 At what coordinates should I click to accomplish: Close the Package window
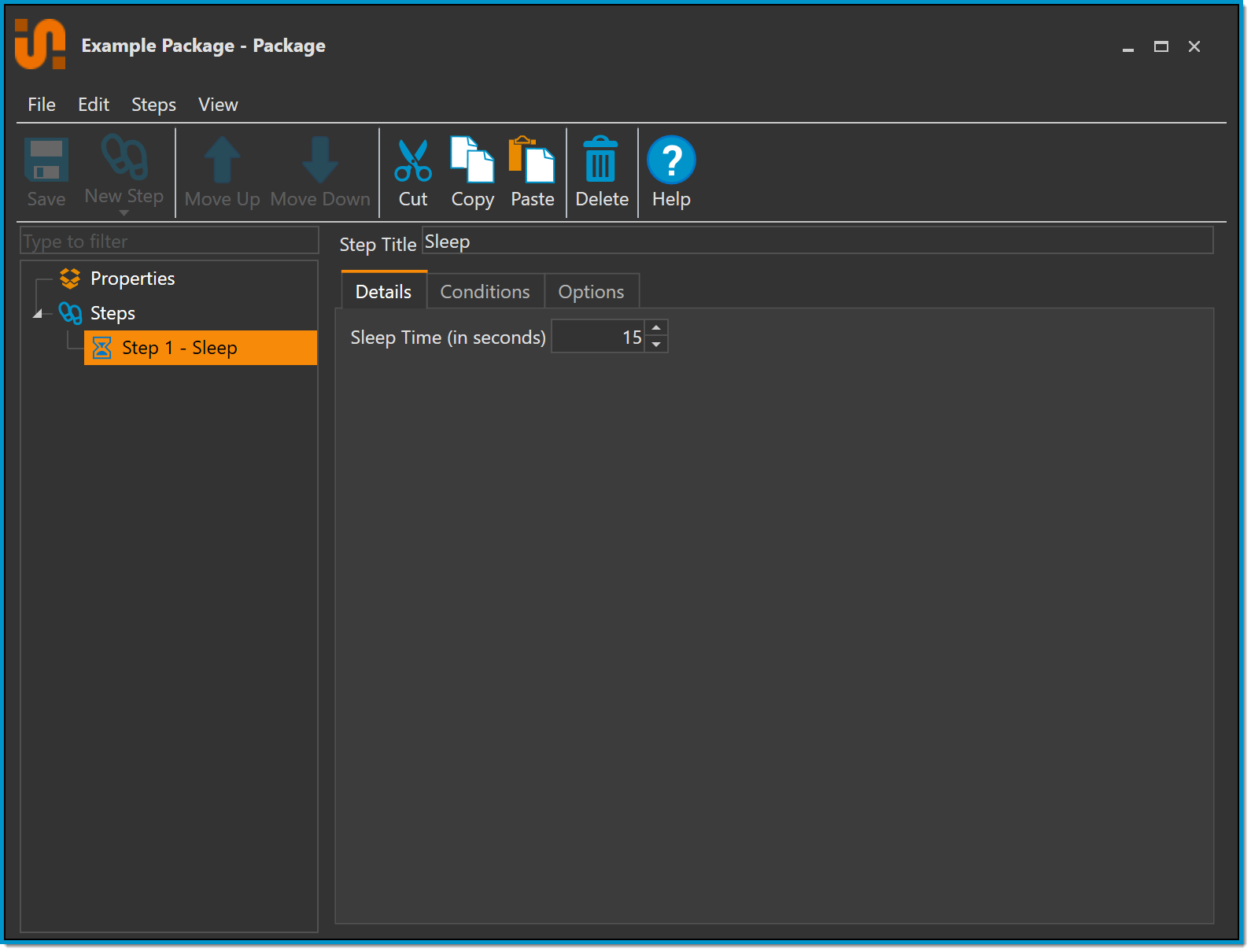pyautogui.click(x=1194, y=47)
